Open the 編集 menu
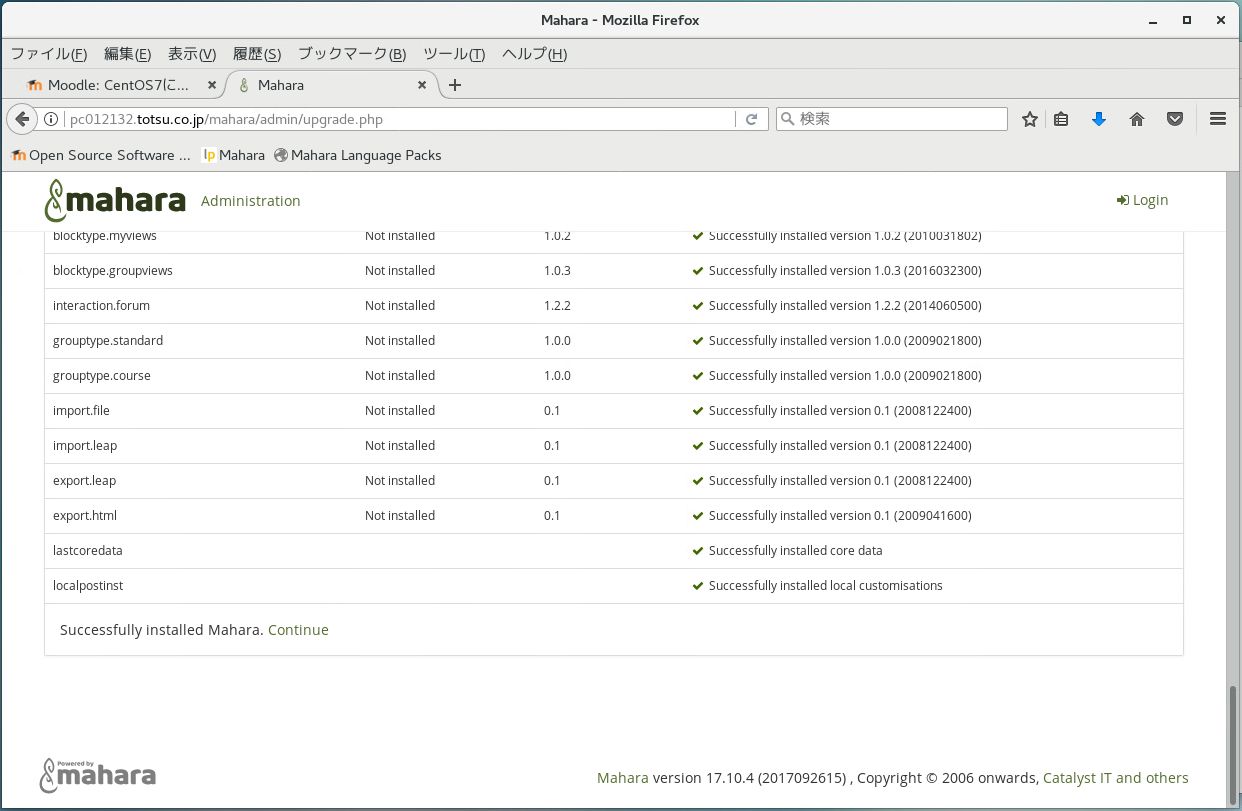 (x=127, y=54)
